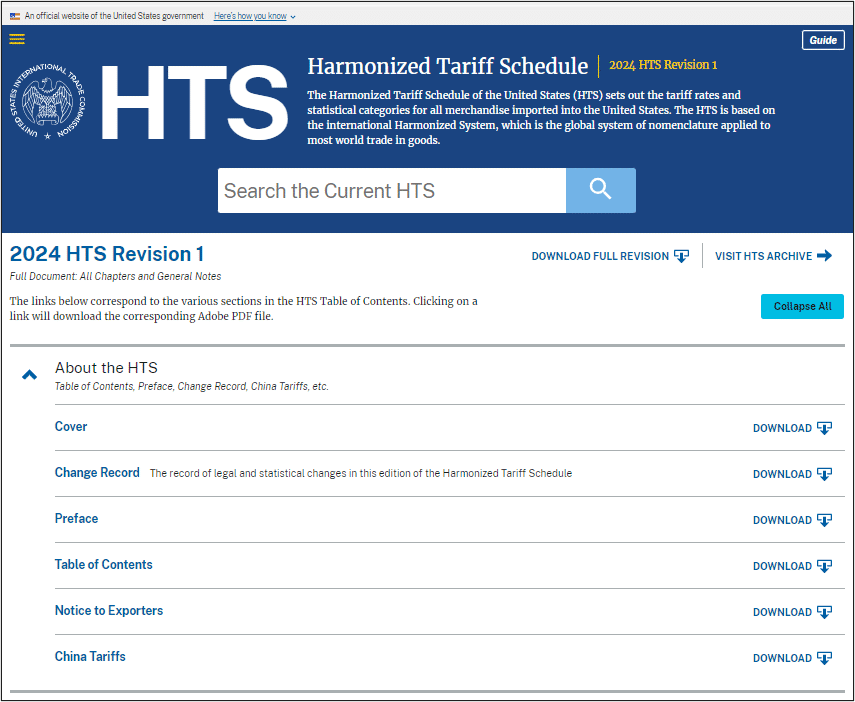The image size is (855, 702).
Task: Click the Search the Current HTS field
Action: coord(392,190)
